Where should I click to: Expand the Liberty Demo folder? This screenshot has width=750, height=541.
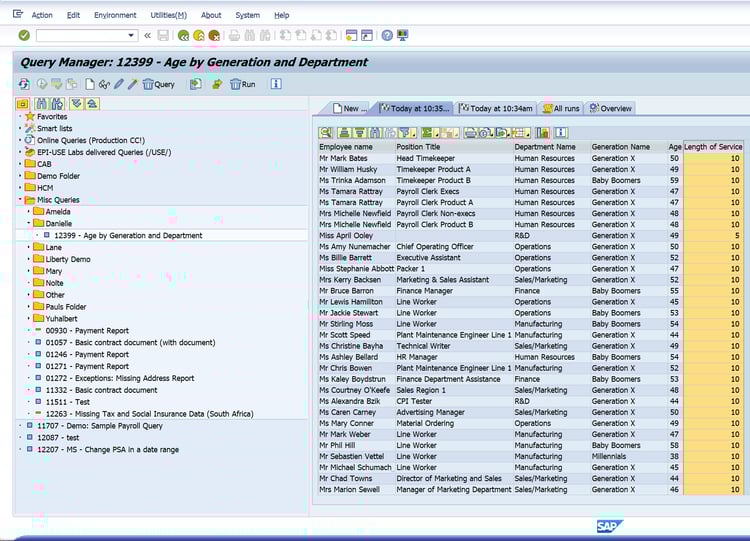point(29,259)
